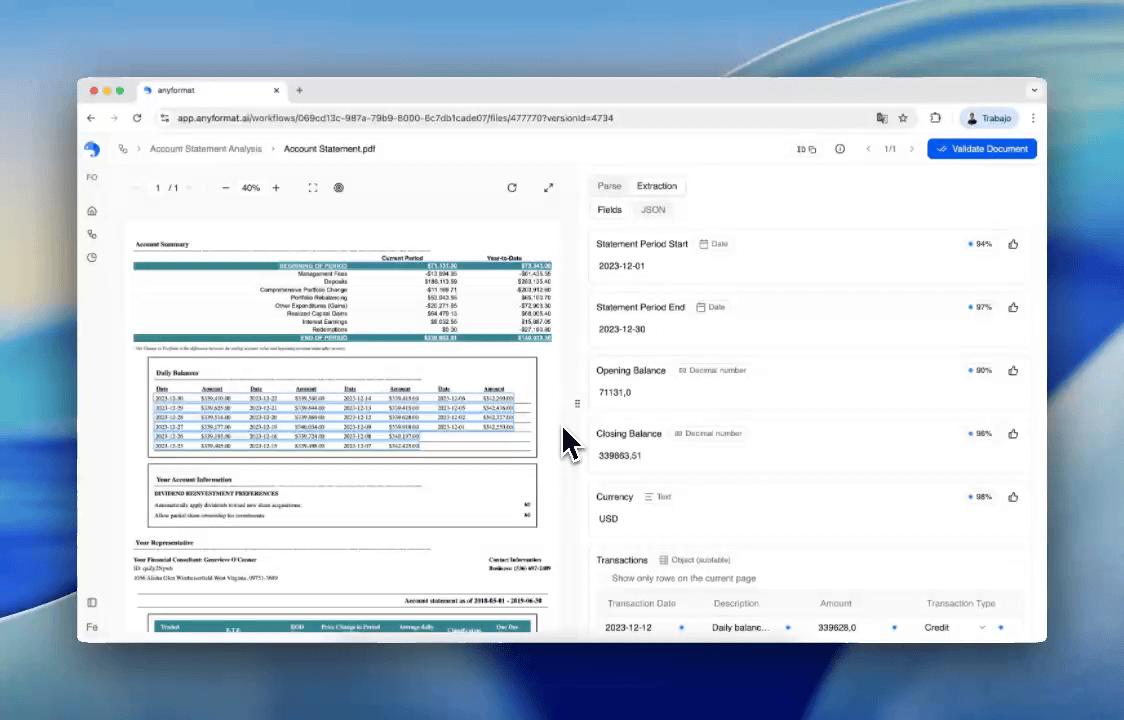
Task: Click the browser address bar URL
Action: point(396,118)
